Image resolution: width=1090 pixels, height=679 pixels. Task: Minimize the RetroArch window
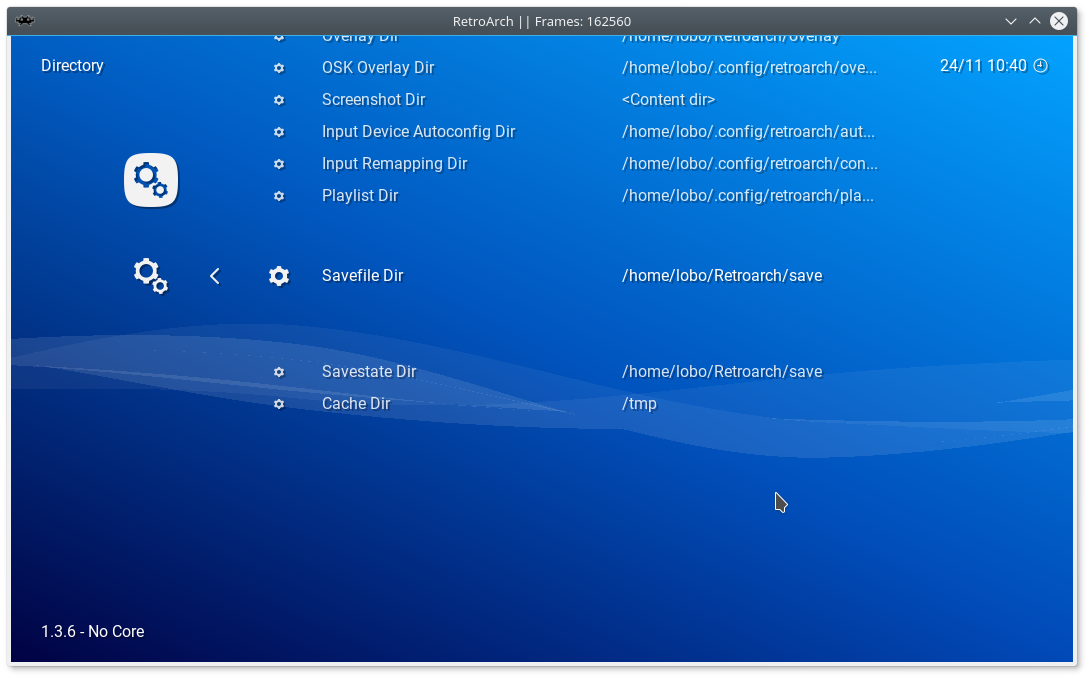(x=1011, y=22)
